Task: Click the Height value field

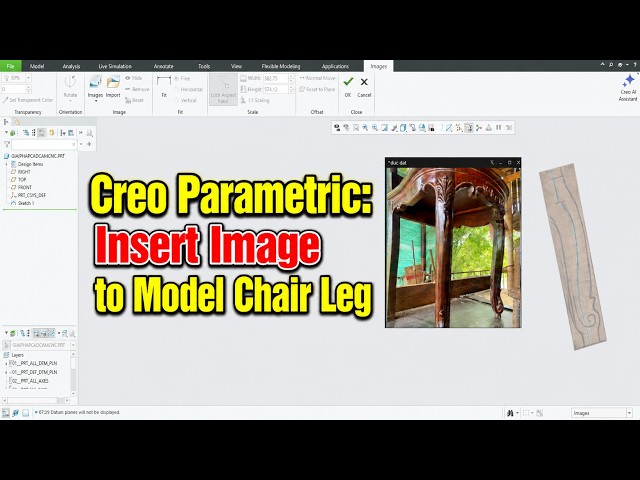Action: click(x=276, y=89)
